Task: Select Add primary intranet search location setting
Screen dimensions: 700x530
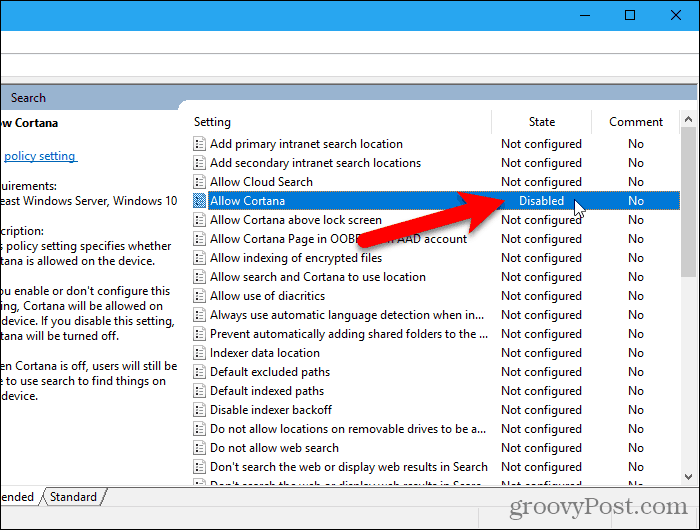Action: point(306,144)
